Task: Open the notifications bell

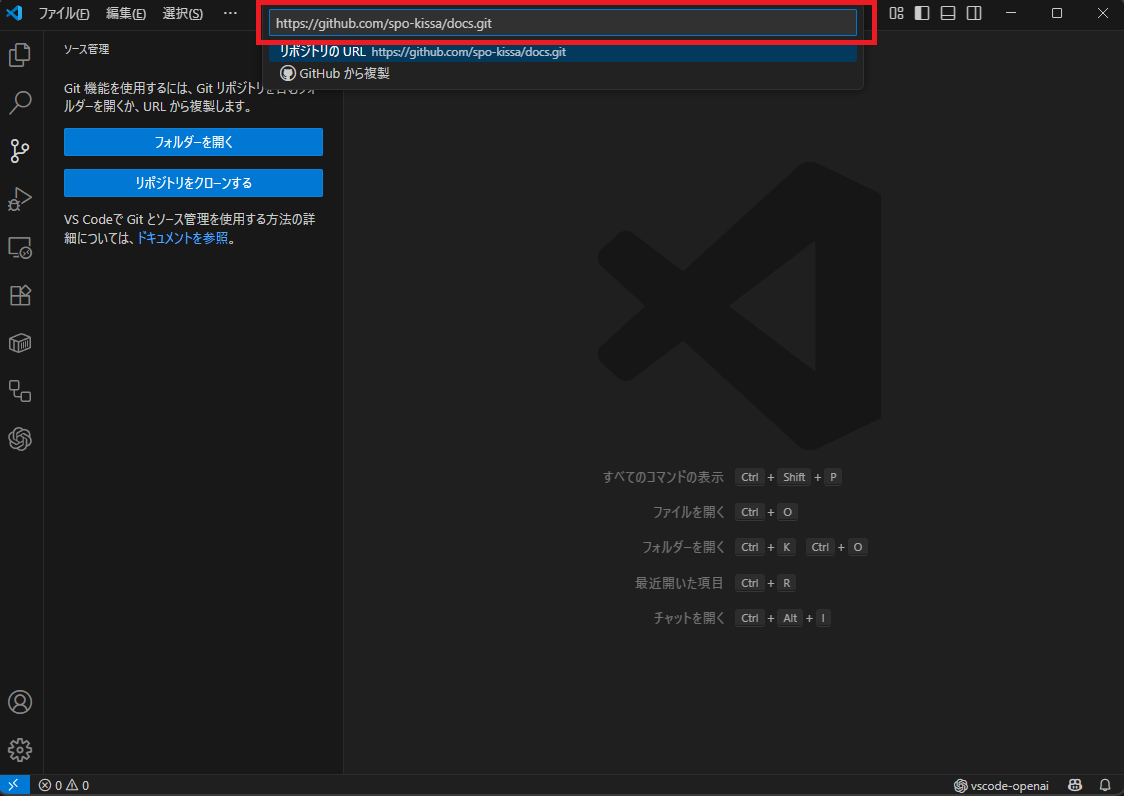Action: tap(1105, 785)
